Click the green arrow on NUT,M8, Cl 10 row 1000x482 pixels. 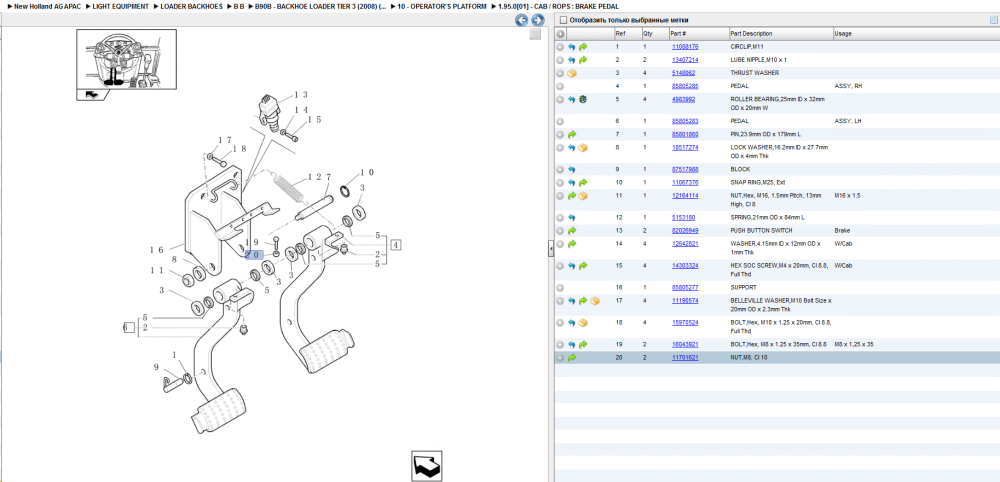pyautogui.click(x=571, y=358)
